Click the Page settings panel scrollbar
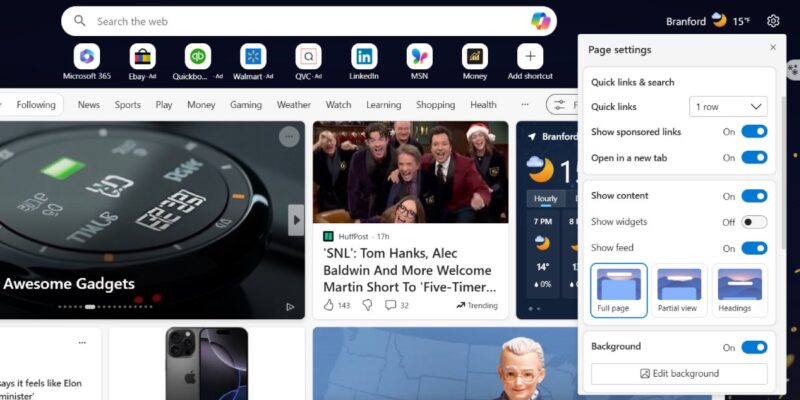Image resolution: width=800 pixels, height=400 pixels. 784,172
